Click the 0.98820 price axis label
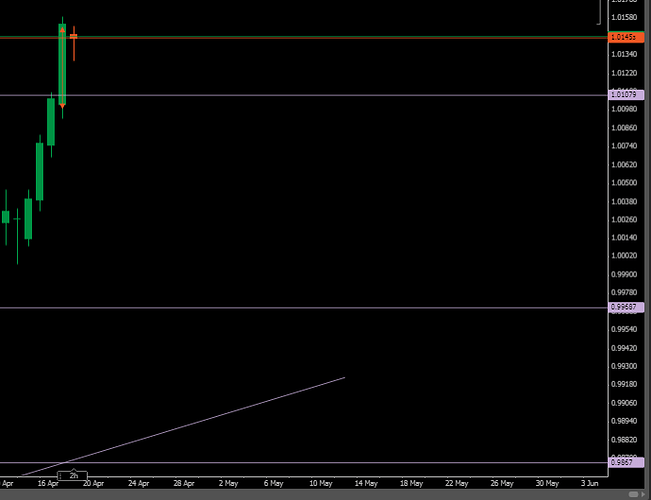The image size is (651, 500). click(x=624, y=440)
